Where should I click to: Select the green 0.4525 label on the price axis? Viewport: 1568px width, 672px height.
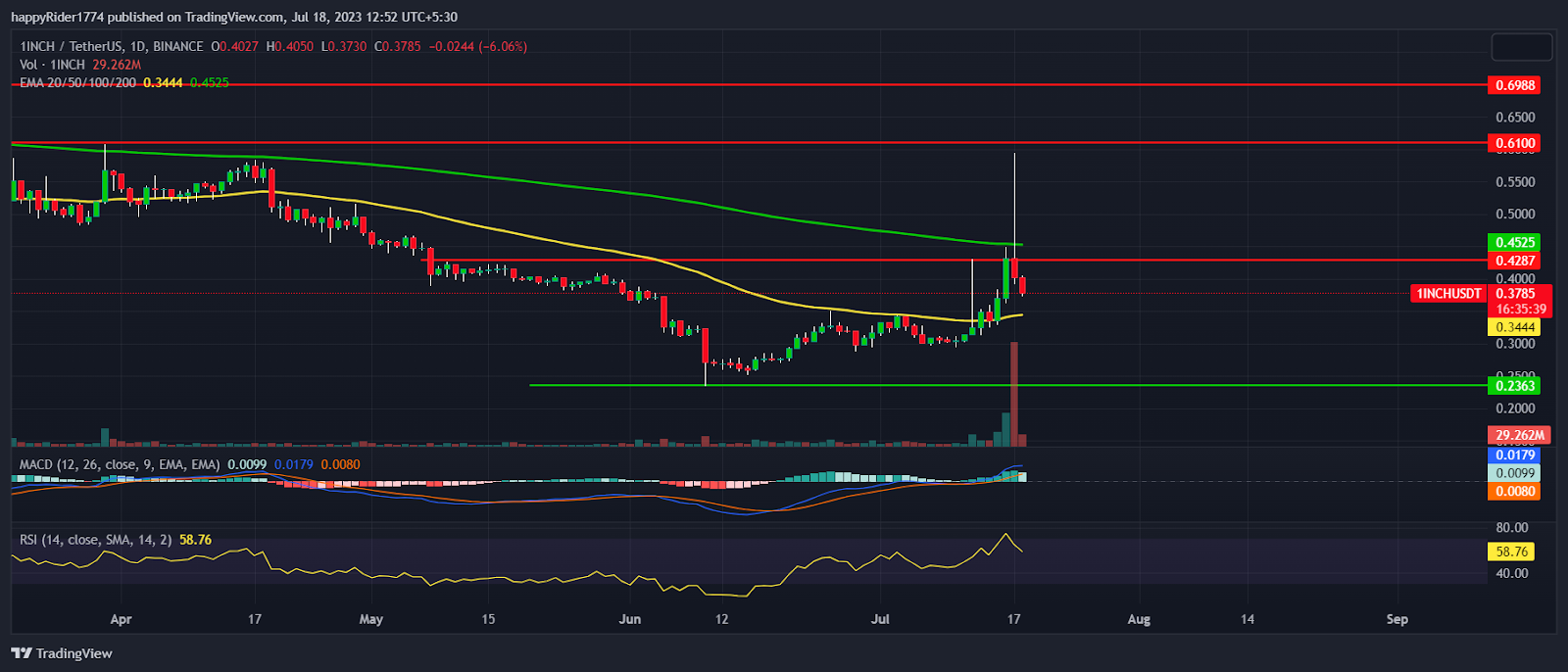(x=1515, y=242)
